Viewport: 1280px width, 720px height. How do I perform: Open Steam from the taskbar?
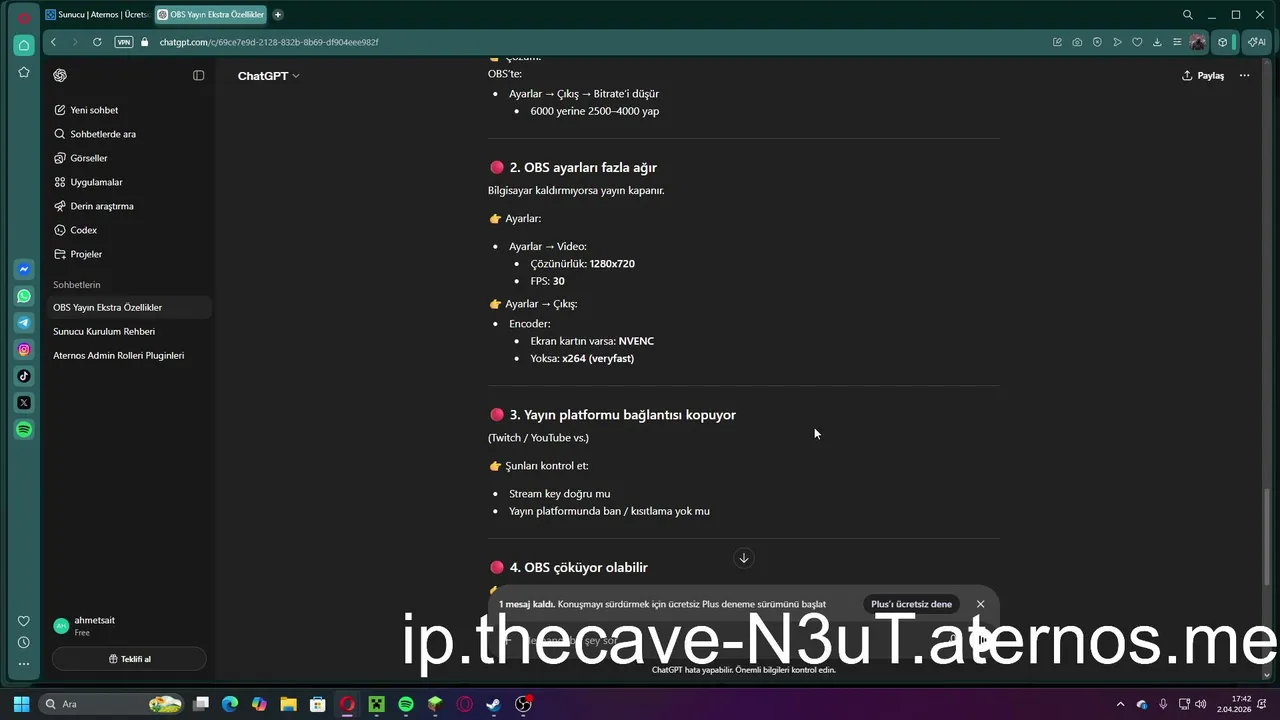494,704
